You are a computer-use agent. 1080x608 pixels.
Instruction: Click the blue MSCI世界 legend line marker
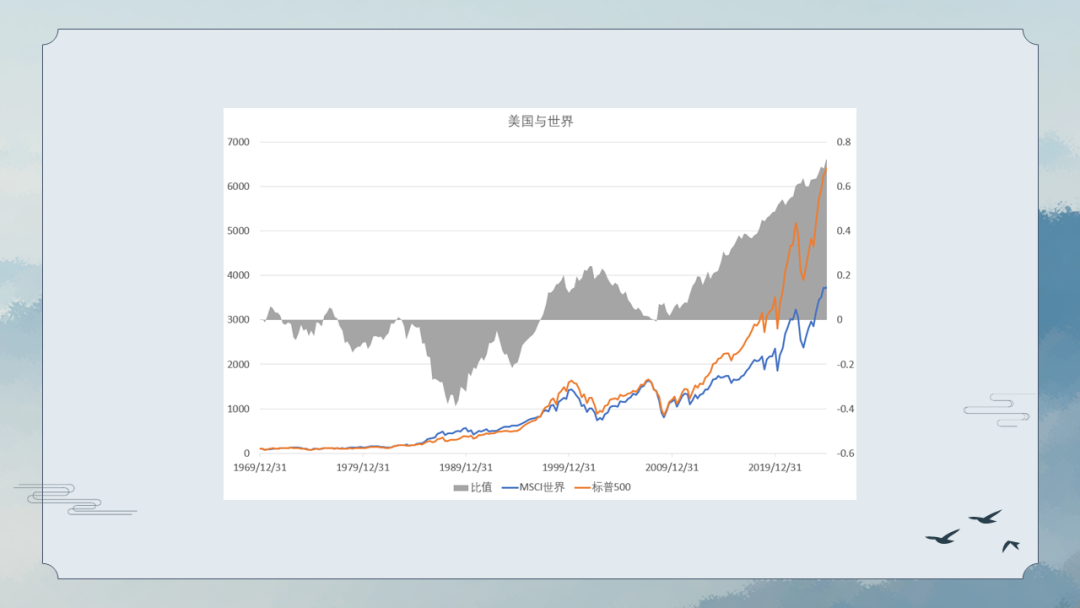510,488
